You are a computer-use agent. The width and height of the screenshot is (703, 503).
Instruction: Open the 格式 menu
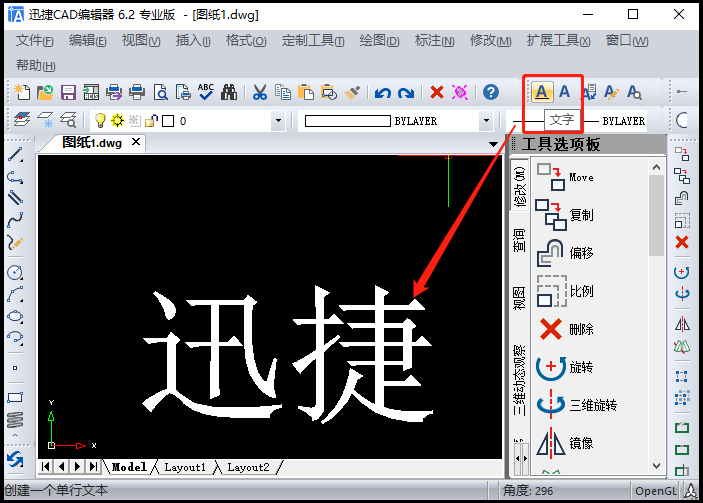click(246, 41)
